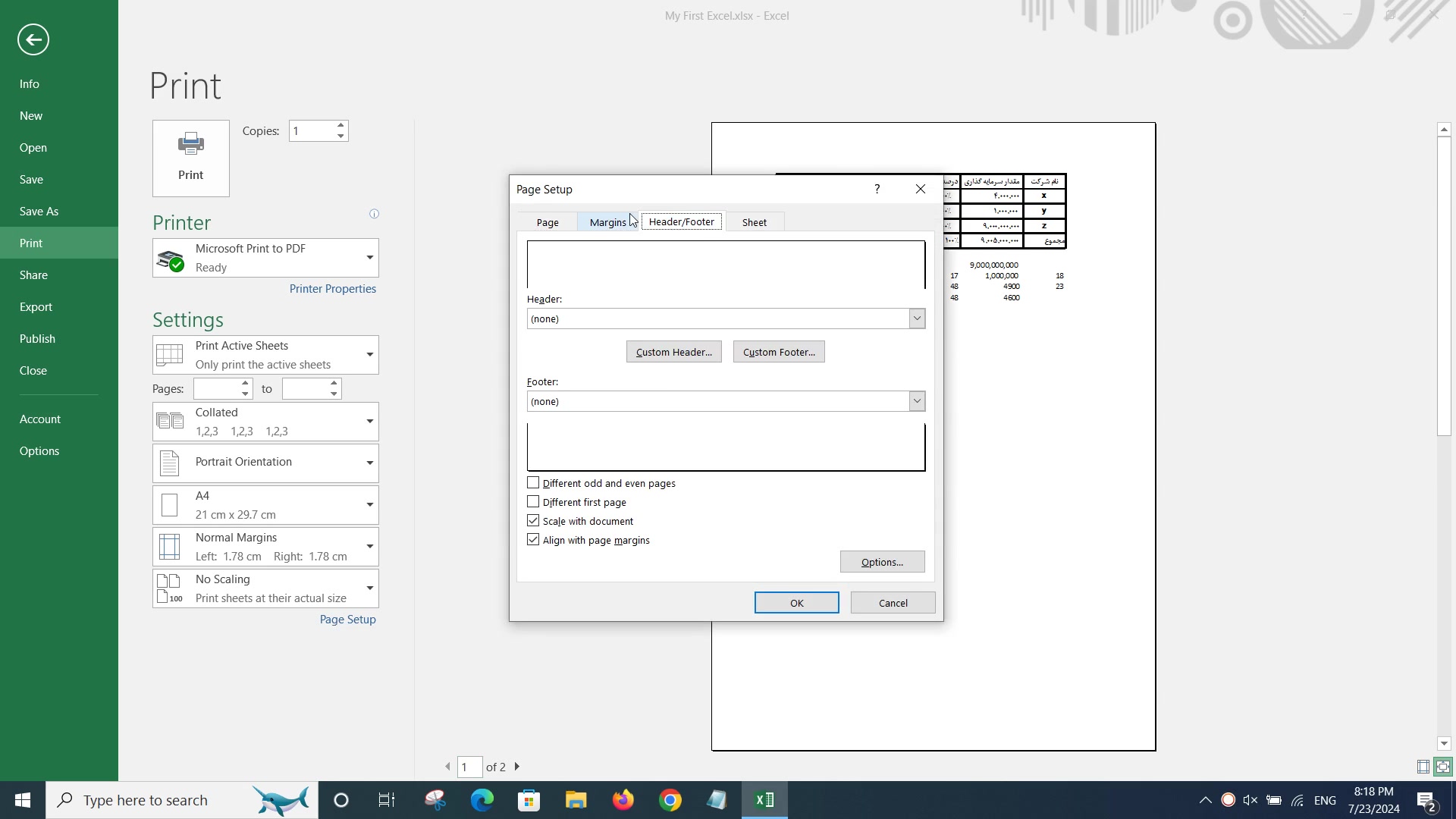Open Printer Properties link
Screen dimensions: 1456x819
tap(332, 289)
